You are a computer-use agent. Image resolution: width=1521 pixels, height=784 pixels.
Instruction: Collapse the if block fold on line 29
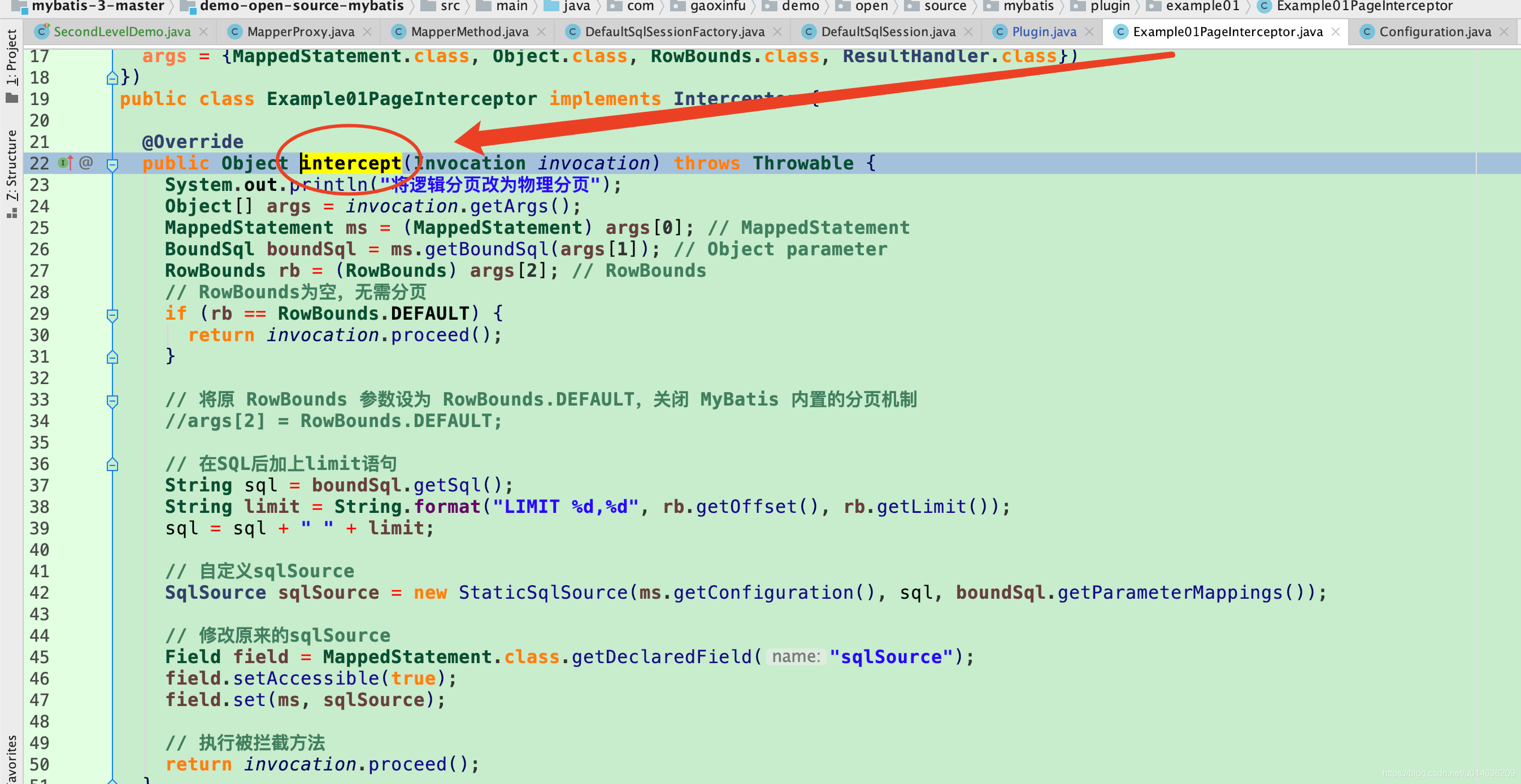tap(112, 315)
